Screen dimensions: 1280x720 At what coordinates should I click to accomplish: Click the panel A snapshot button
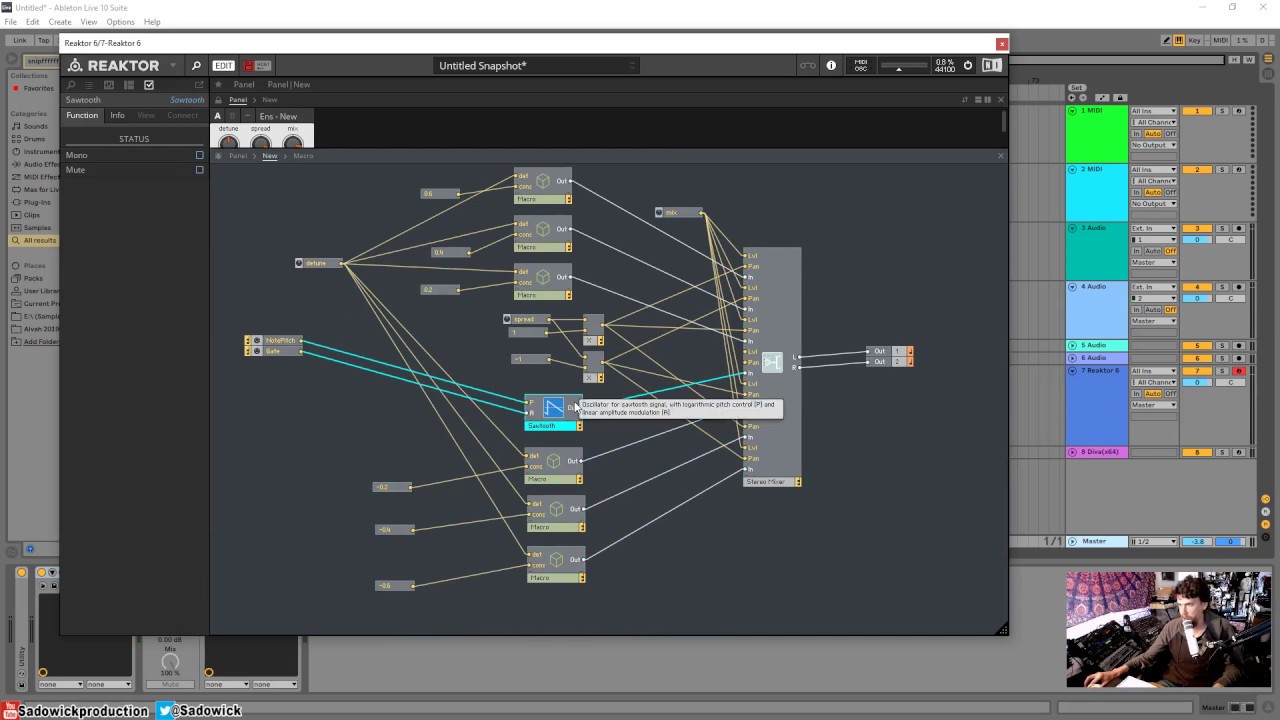217,116
